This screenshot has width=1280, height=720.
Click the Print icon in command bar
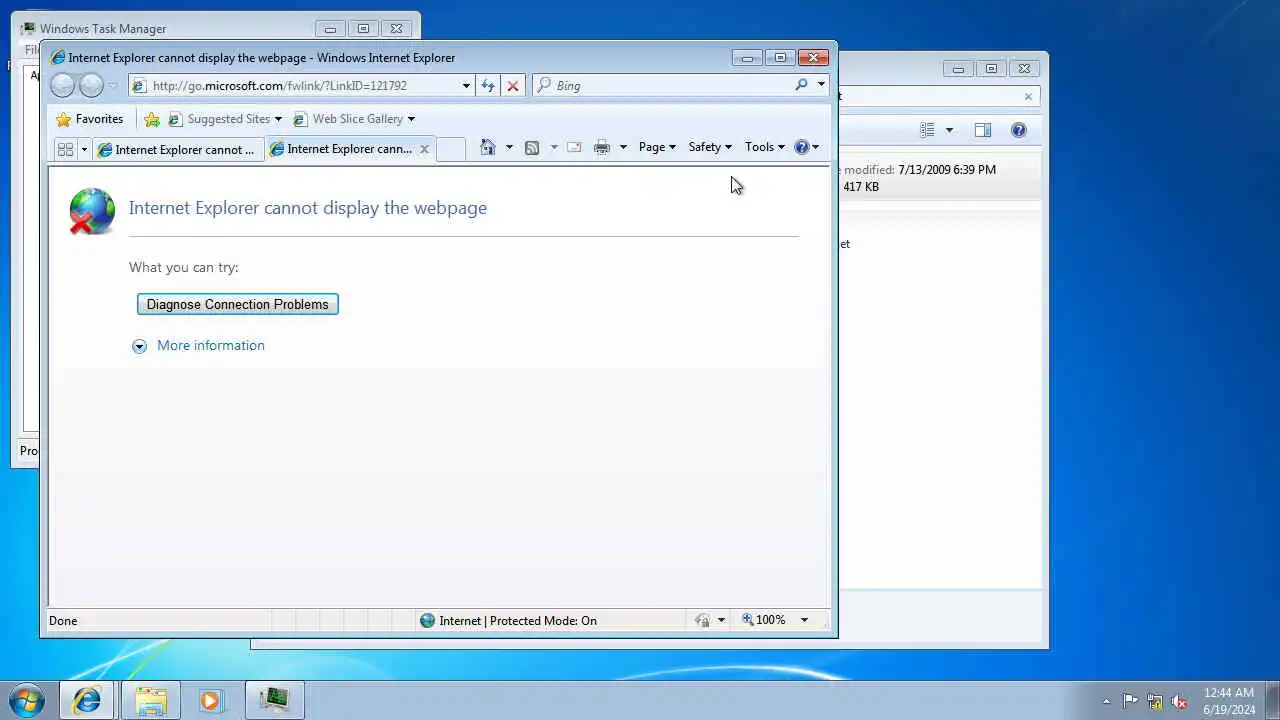click(x=601, y=147)
